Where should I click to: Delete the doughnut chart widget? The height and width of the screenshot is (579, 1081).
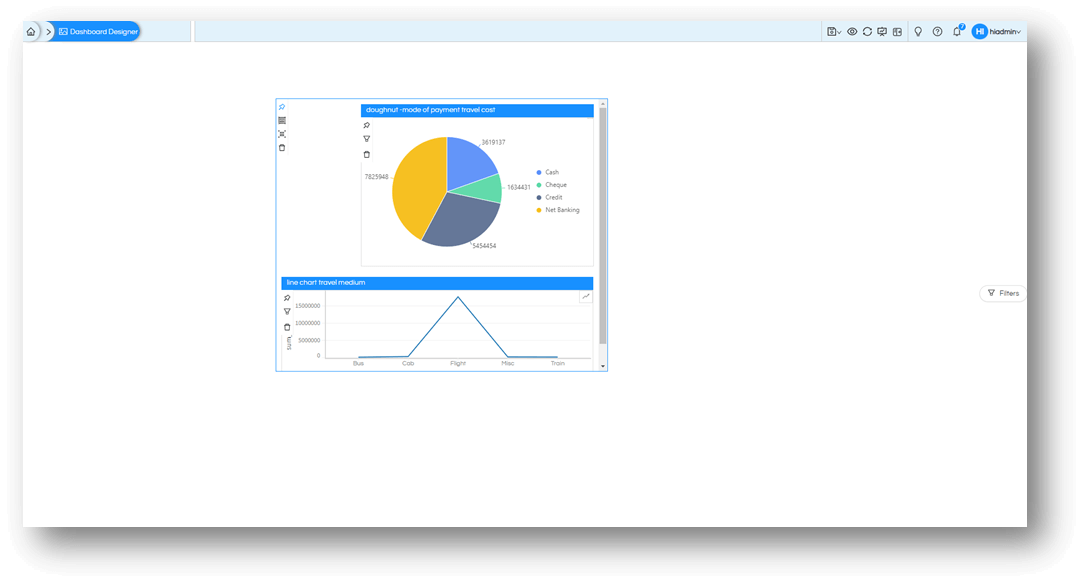(x=367, y=154)
